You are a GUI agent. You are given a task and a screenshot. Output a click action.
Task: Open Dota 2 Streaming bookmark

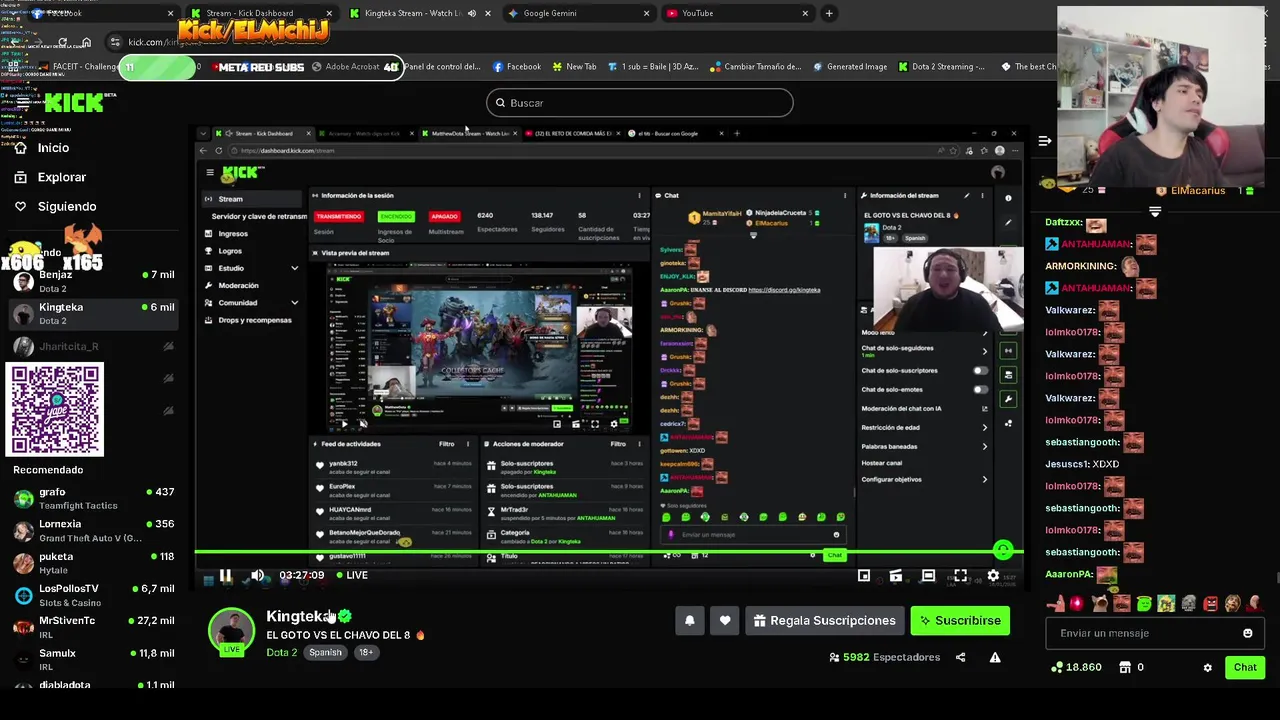941,67
